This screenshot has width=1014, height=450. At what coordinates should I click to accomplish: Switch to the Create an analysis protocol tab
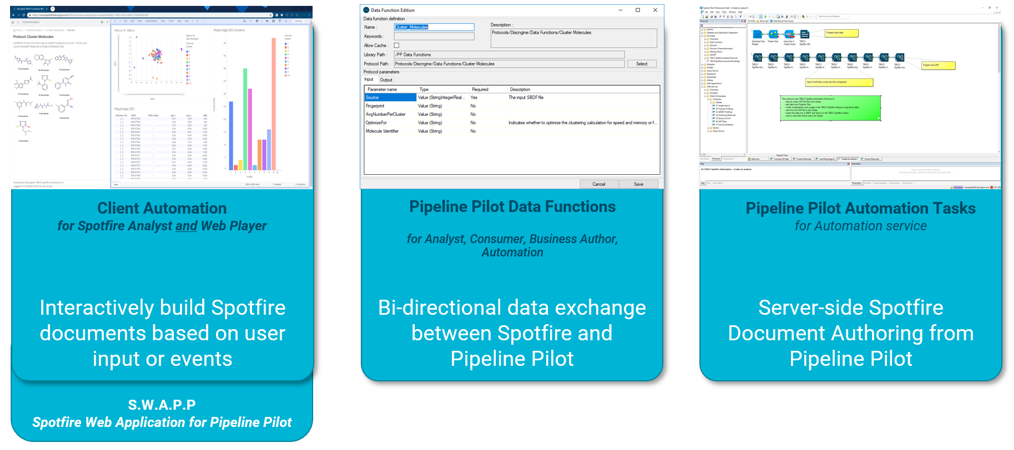848,158
